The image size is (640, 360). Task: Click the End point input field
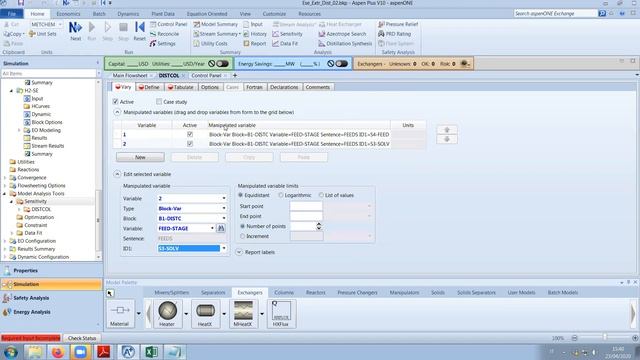point(306,216)
